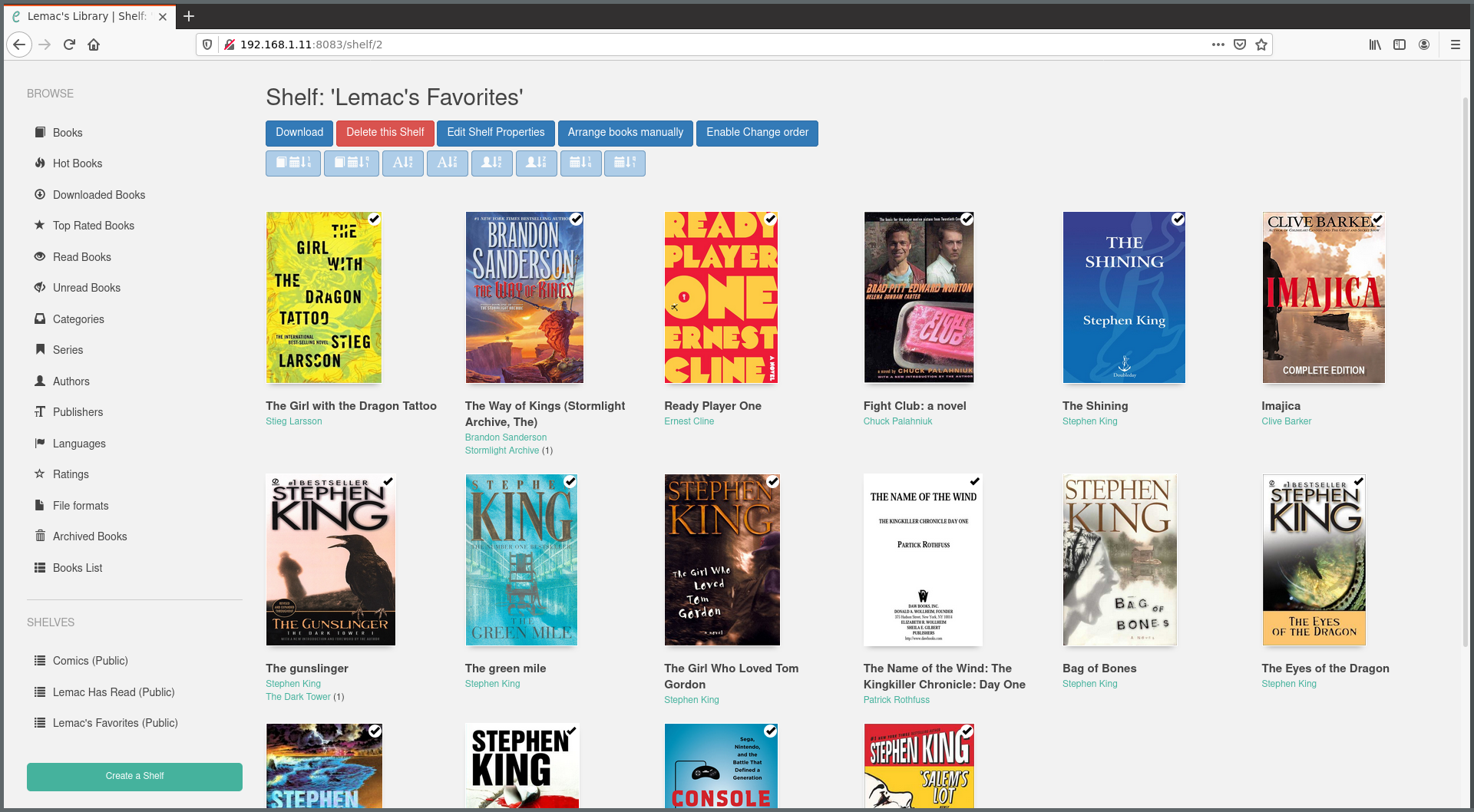Screen dimensions: 1474x812
Task: Click Enable Change order button
Action: point(757,133)
